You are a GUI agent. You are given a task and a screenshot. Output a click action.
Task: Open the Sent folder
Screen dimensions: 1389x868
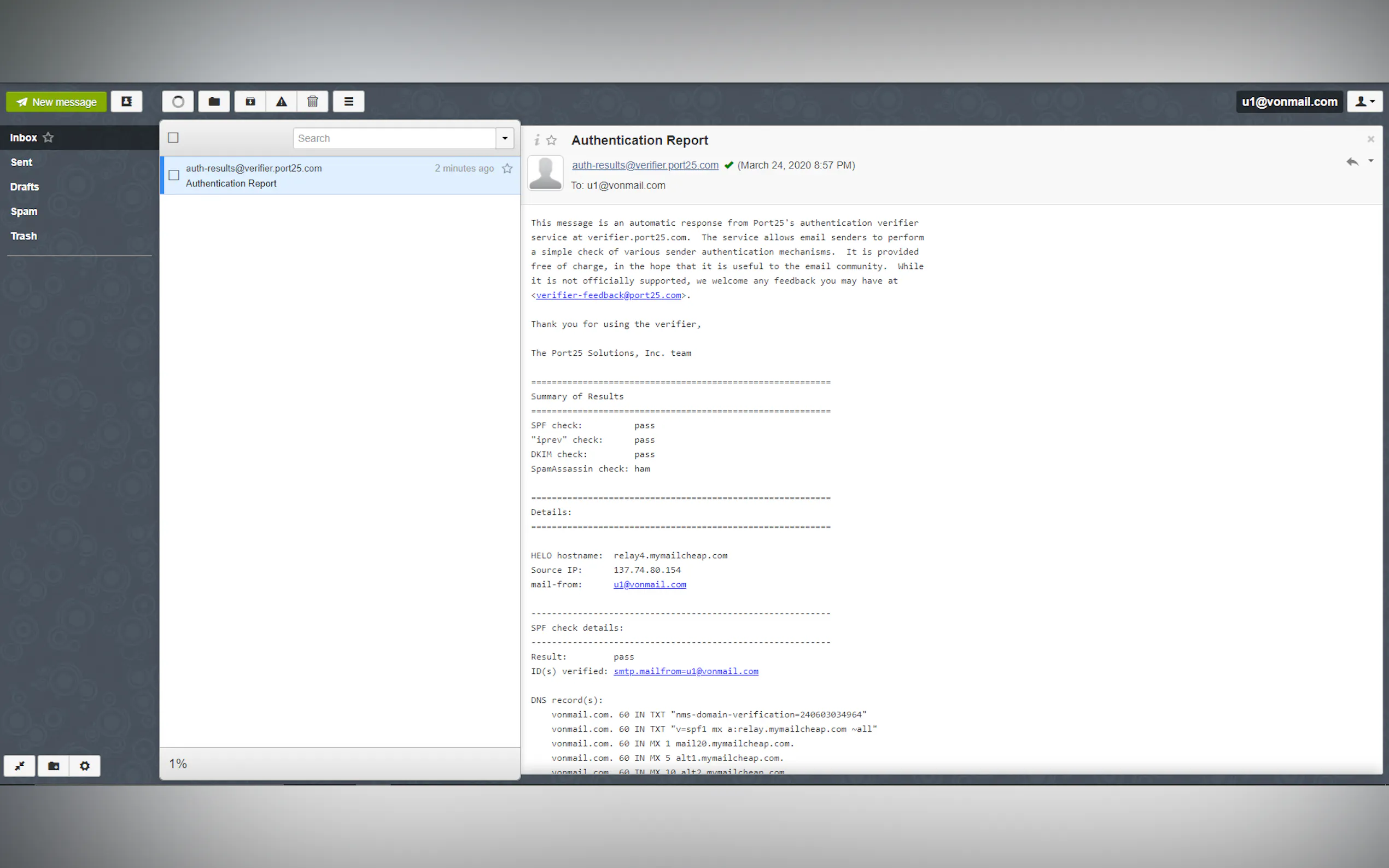[x=21, y=162]
